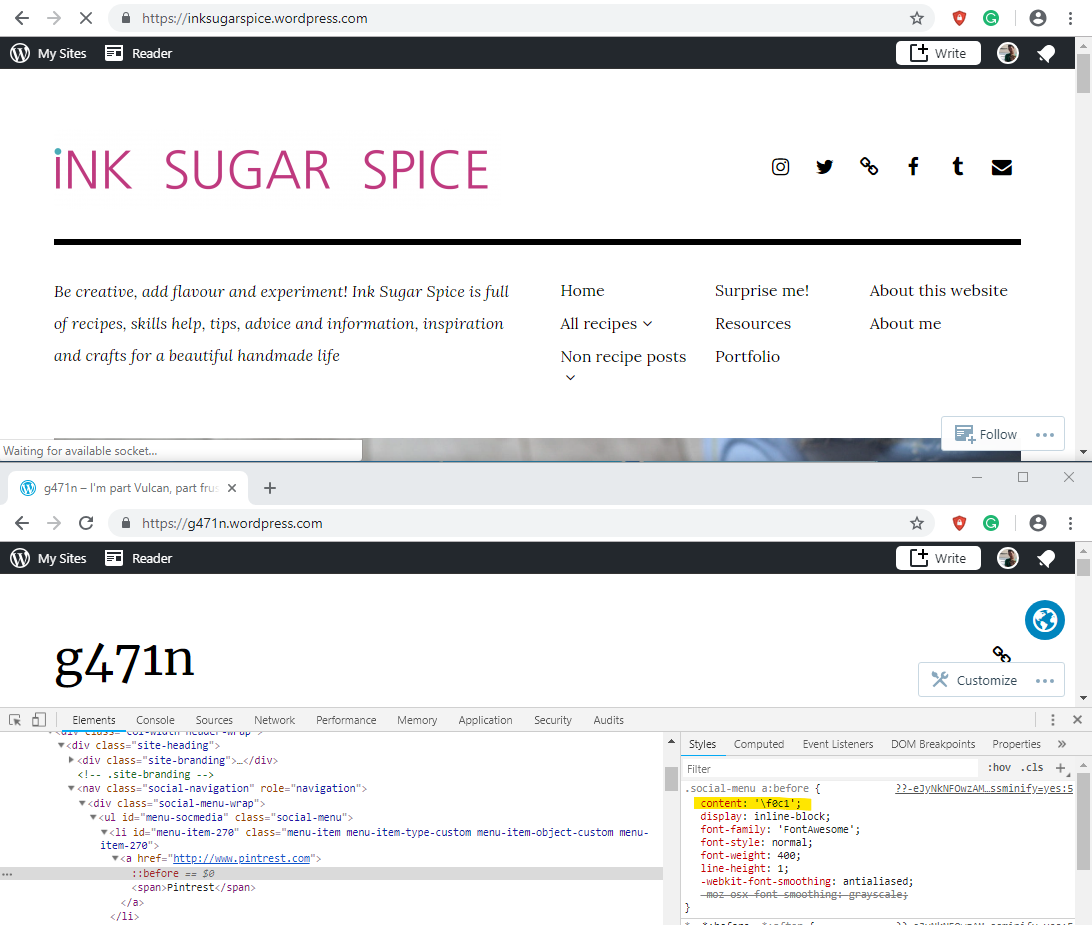The image size is (1092, 925).
Task: Open the Performance tab in DevTools
Action: [x=346, y=720]
